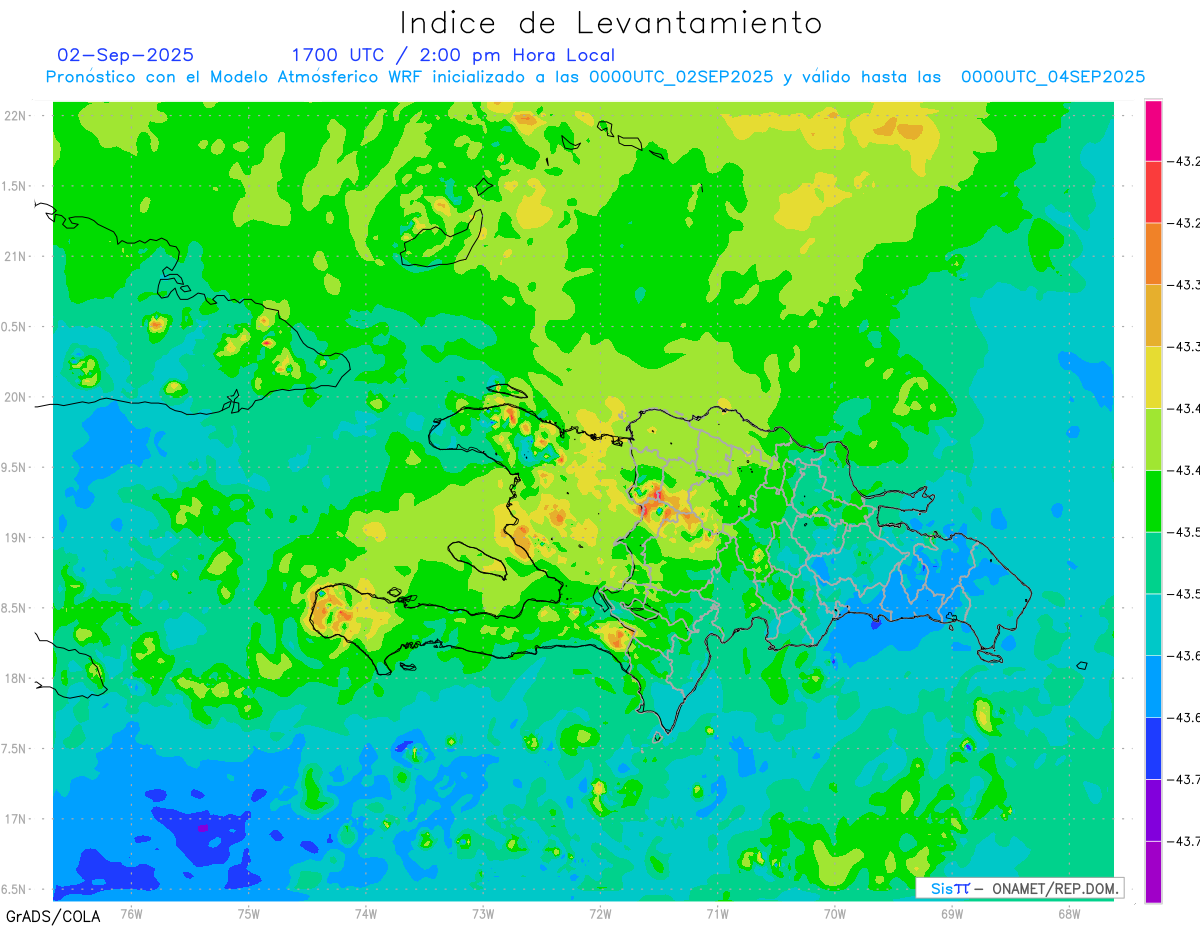This screenshot has height=927, width=1200.
Task: Click the '18N' latitude label
Action: coord(15,679)
